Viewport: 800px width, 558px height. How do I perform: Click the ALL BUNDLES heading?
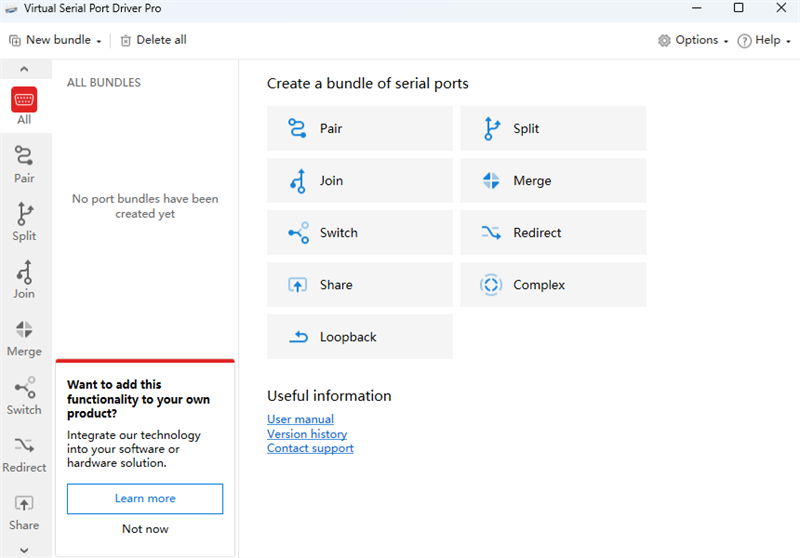(x=104, y=83)
